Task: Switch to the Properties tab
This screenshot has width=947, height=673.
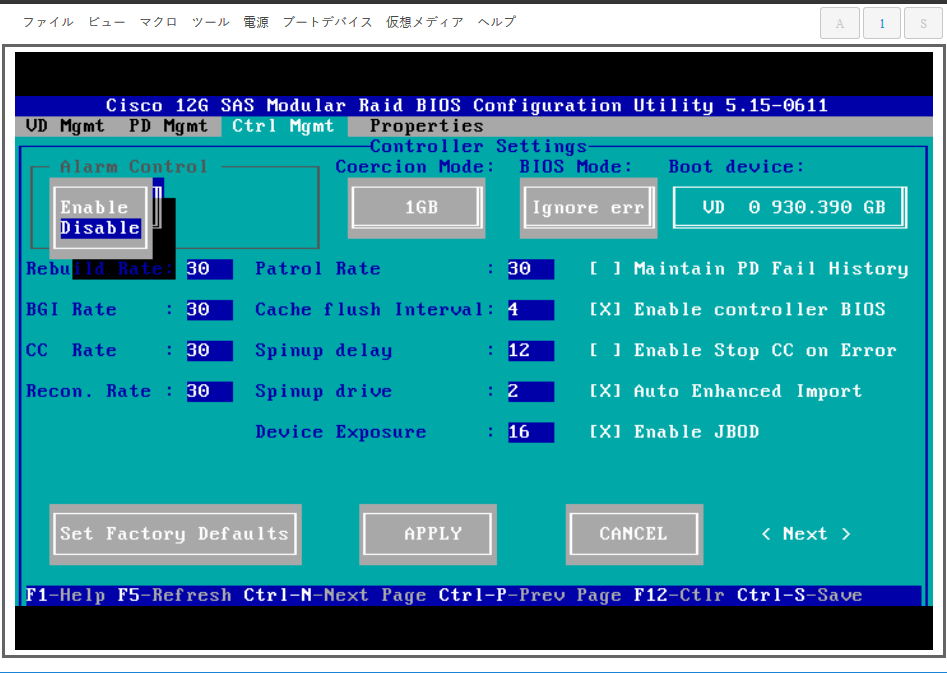Action: [426, 126]
